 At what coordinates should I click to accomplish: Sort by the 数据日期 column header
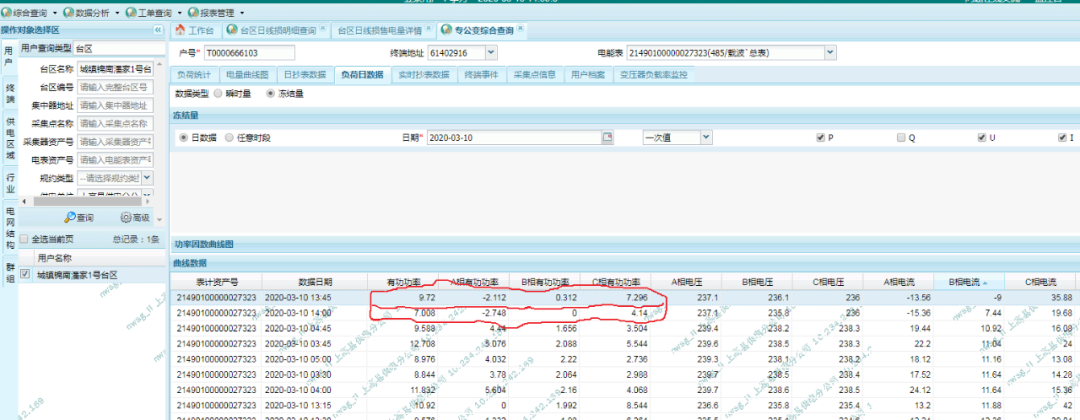tap(315, 282)
